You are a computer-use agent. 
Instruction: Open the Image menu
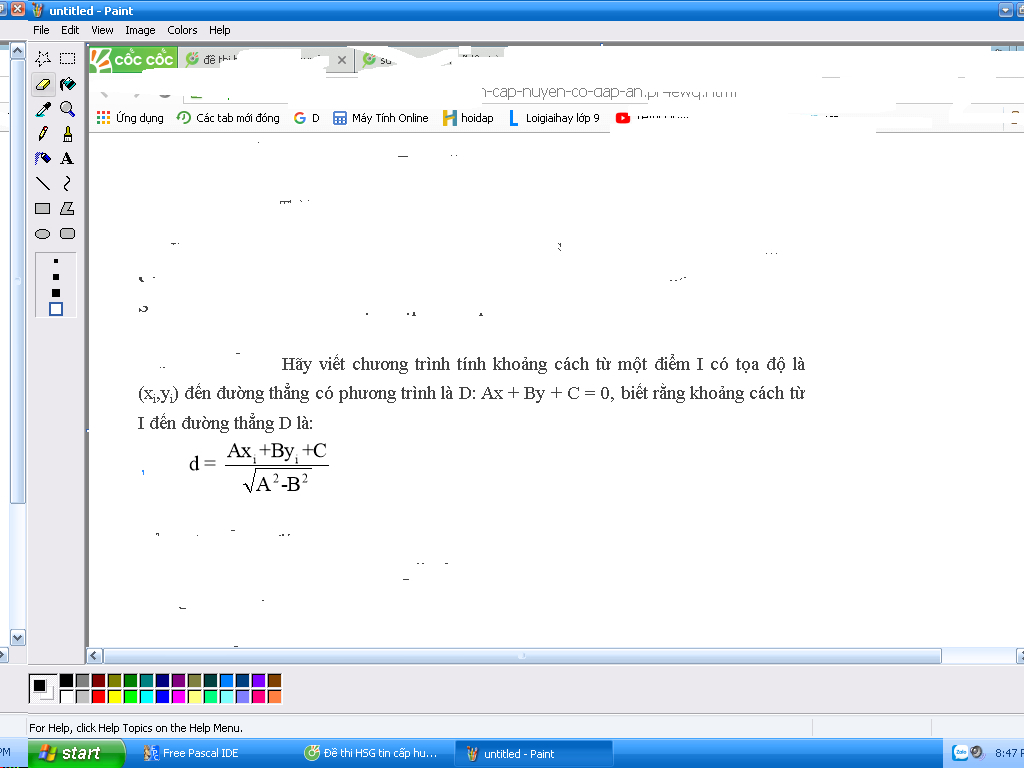click(x=140, y=30)
